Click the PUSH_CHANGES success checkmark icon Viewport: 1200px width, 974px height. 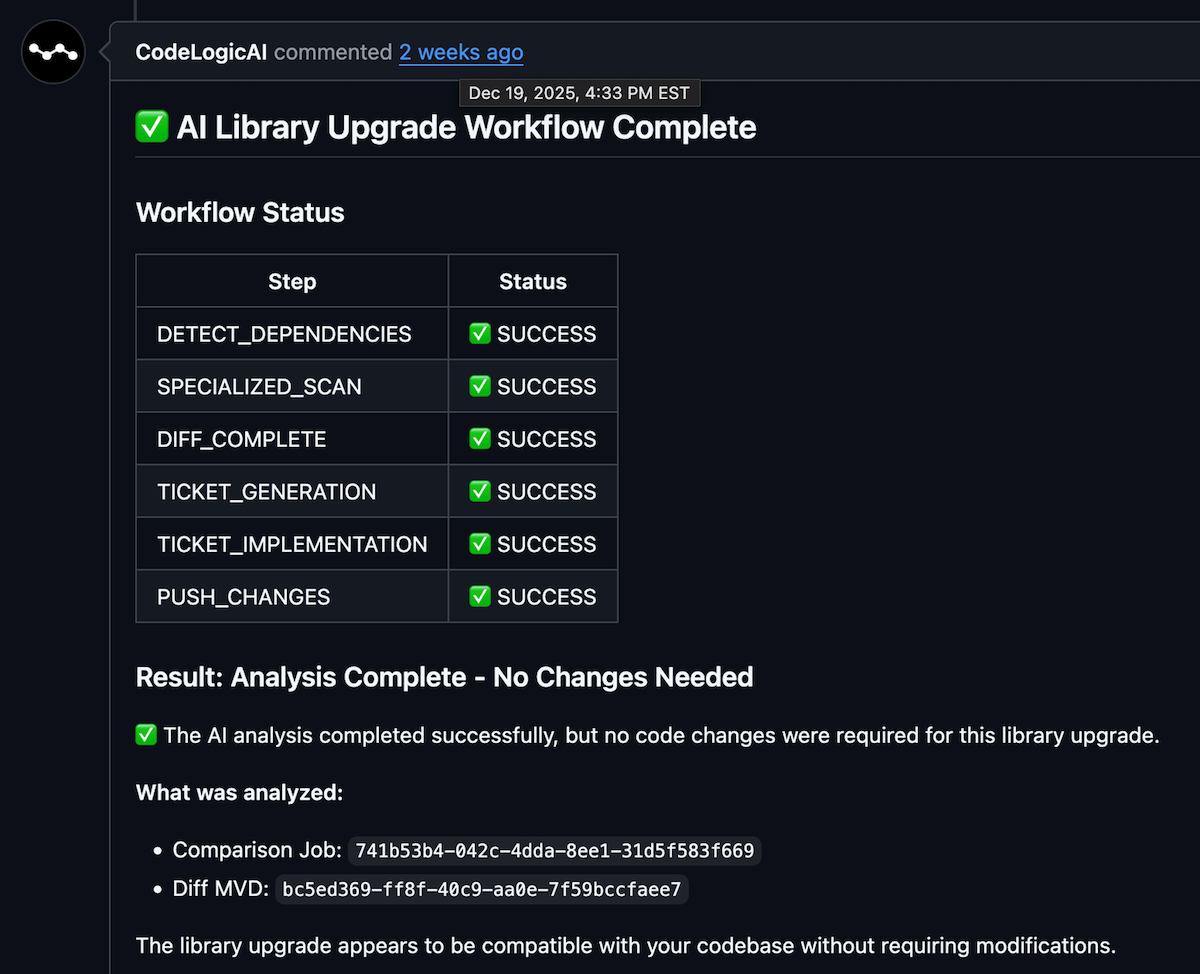(480, 597)
